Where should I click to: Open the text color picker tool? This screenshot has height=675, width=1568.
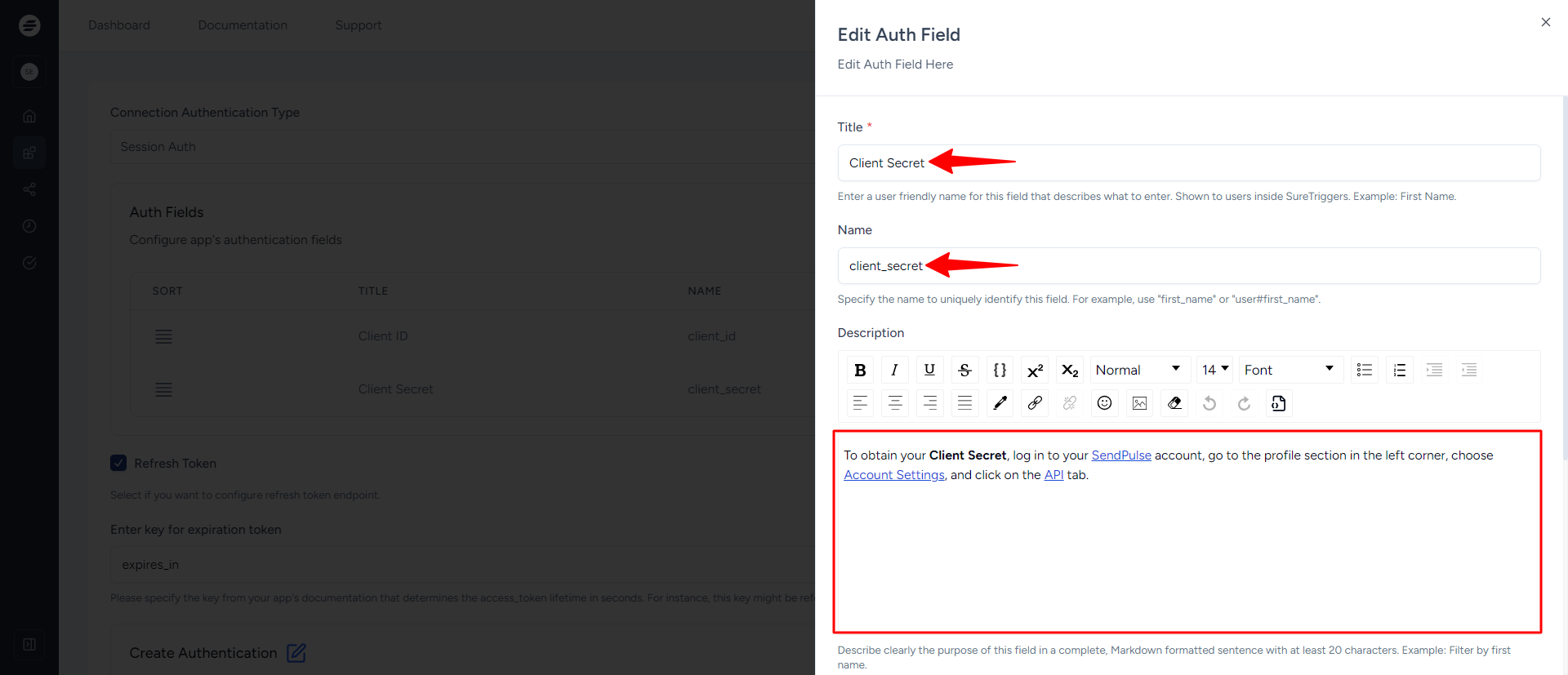1000,403
